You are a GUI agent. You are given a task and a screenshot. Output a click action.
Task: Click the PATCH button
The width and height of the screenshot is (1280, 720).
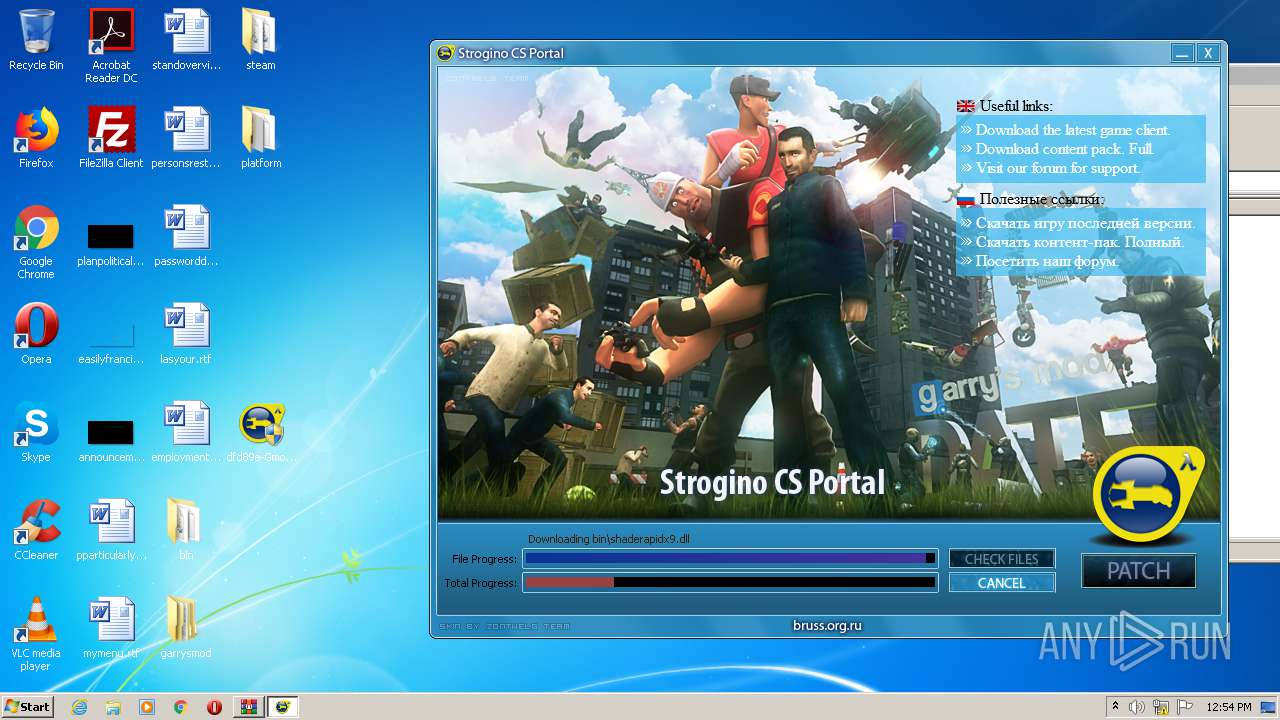coord(1138,571)
